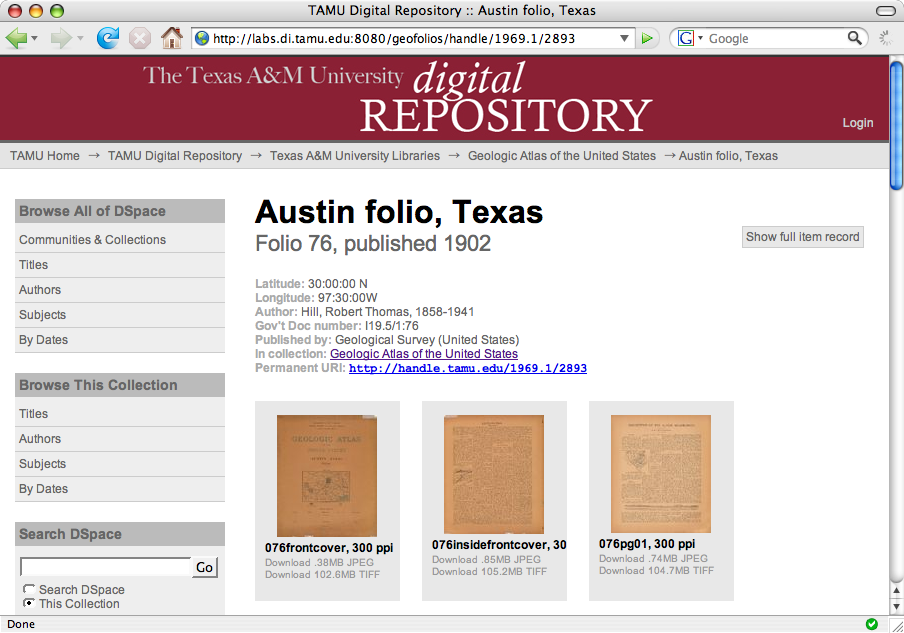The height and width of the screenshot is (633, 904).
Task: Click the Stop loading icon
Action: (x=140, y=39)
